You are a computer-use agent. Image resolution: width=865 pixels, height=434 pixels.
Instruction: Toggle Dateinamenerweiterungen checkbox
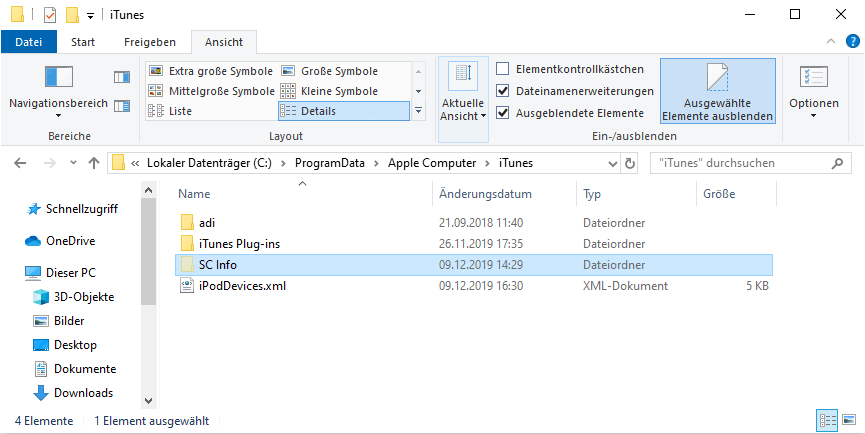point(503,91)
